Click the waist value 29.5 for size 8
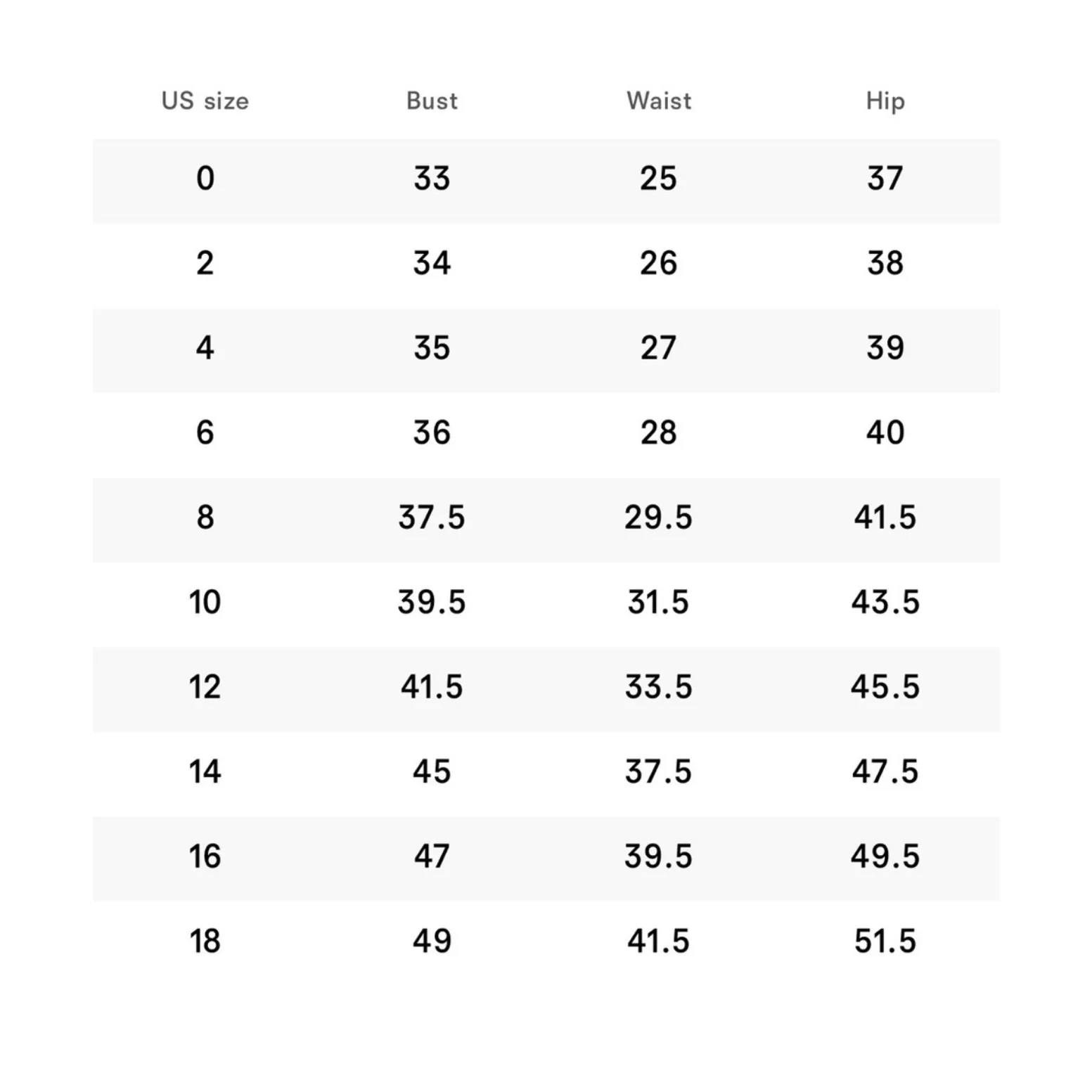This screenshot has width=1092, height=1092. [658, 518]
